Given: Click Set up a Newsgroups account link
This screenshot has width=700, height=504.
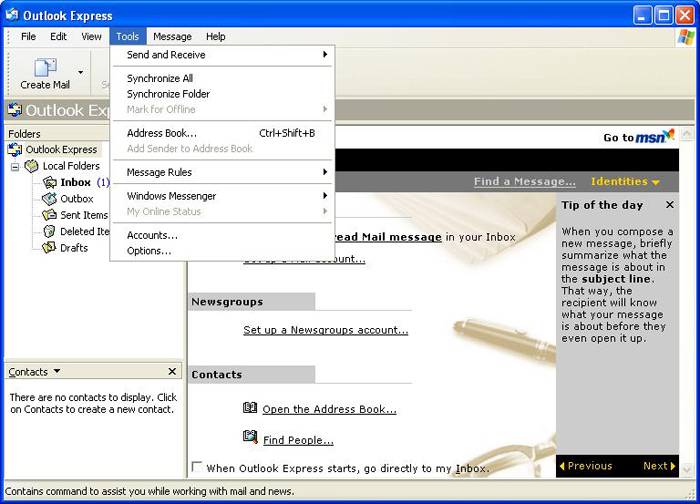Looking at the screenshot, I should (x=325, y=330).
